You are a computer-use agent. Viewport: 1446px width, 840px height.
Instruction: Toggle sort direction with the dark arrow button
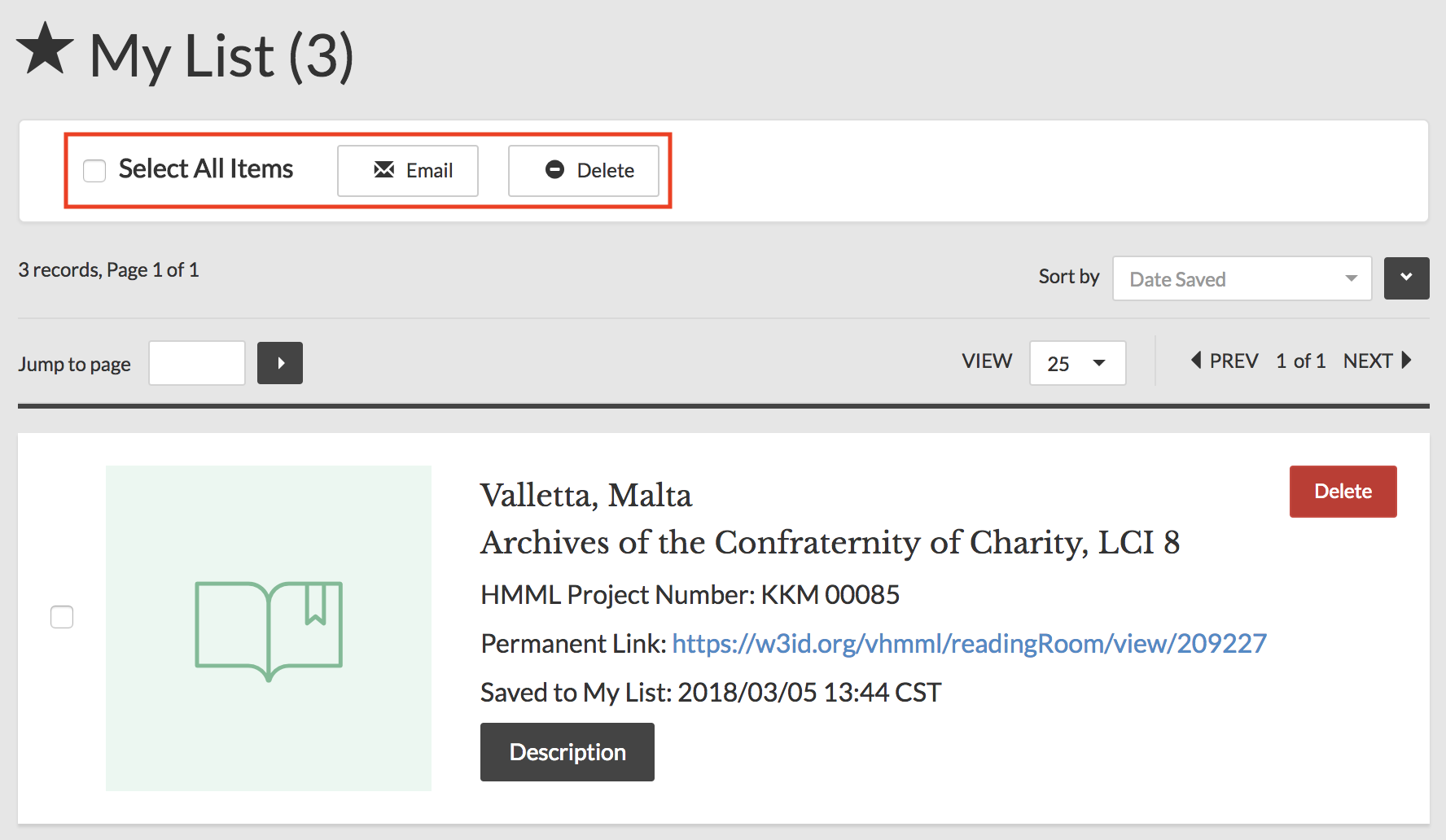pyautogui.click(x=1406, y=278)
